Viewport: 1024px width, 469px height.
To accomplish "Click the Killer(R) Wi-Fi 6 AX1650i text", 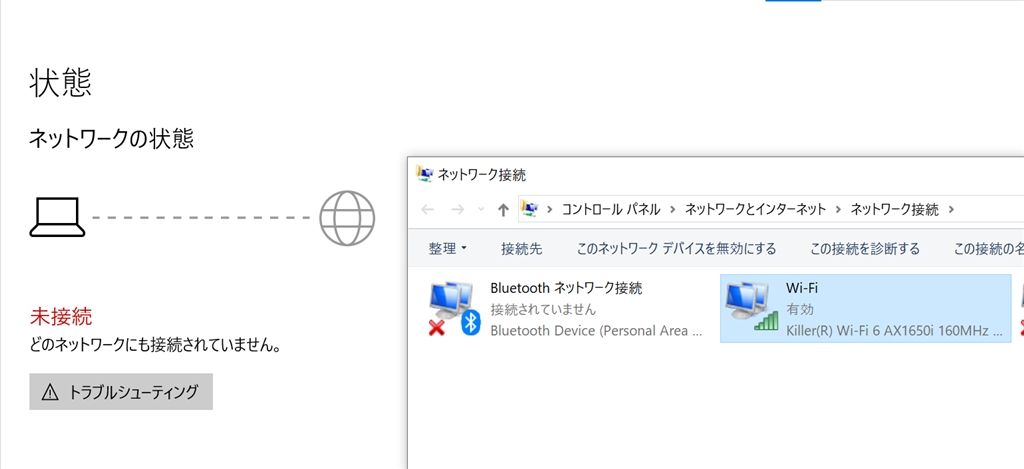I will 895,330.
